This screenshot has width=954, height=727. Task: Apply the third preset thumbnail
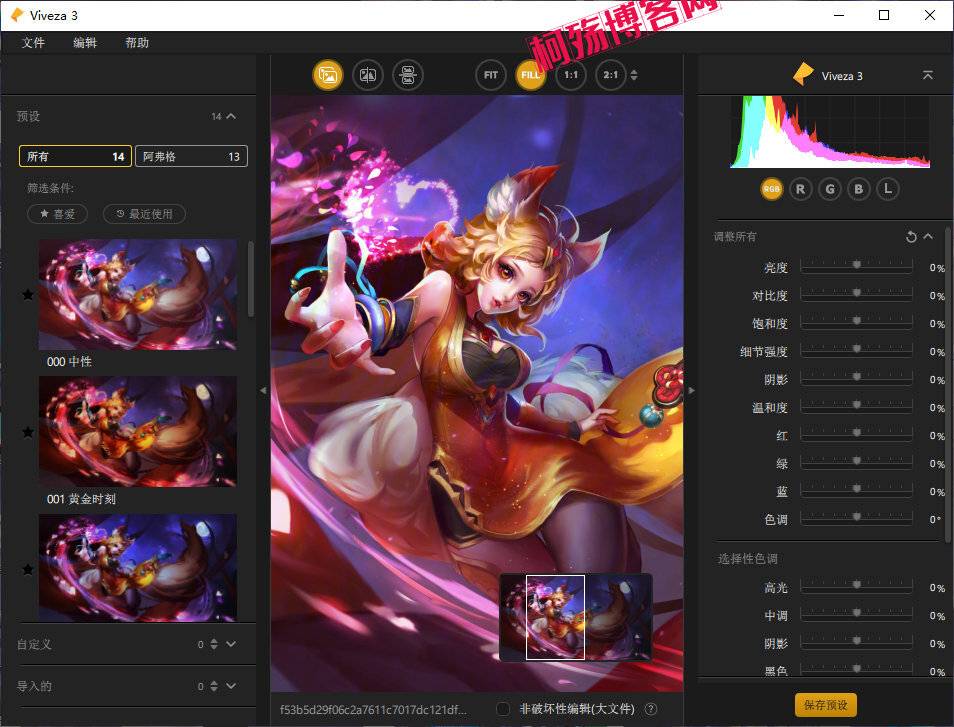pos(138,568)
